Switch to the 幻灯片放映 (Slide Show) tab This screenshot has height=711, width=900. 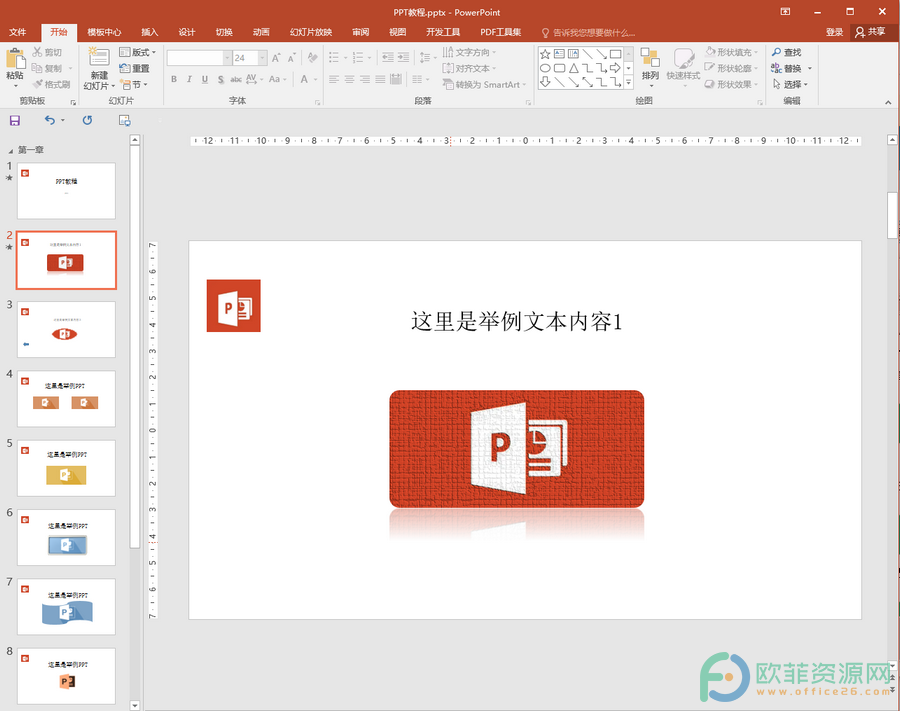click(311, 32)
